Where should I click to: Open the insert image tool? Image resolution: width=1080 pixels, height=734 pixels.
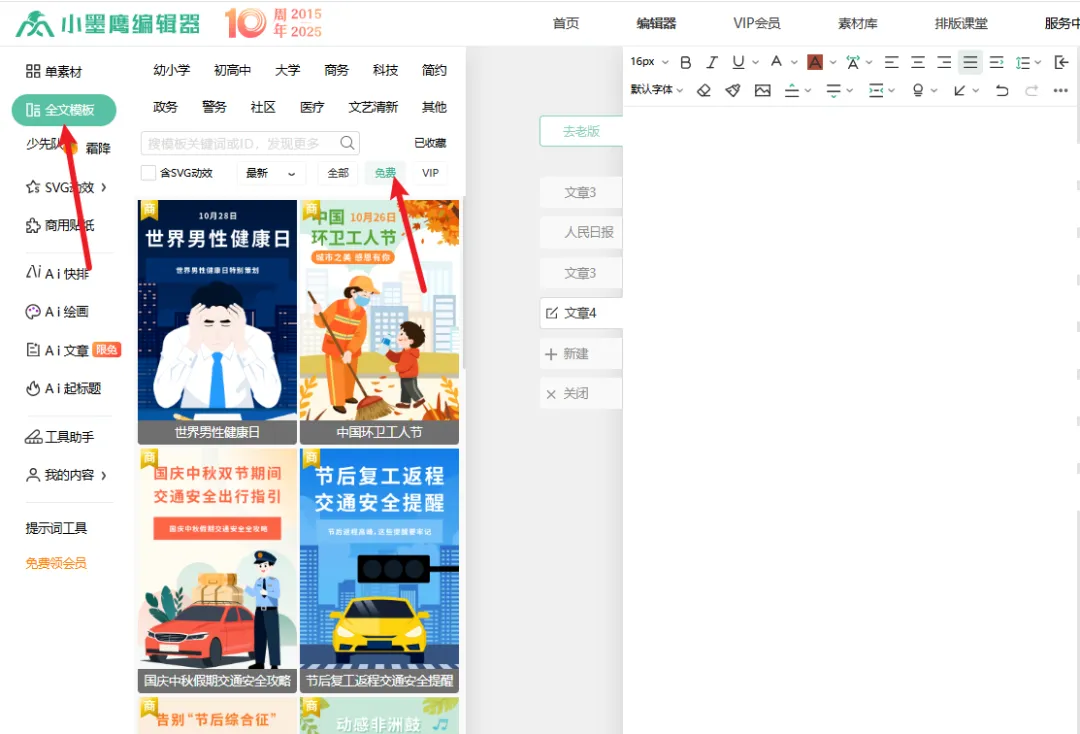(x=764, y=90)
